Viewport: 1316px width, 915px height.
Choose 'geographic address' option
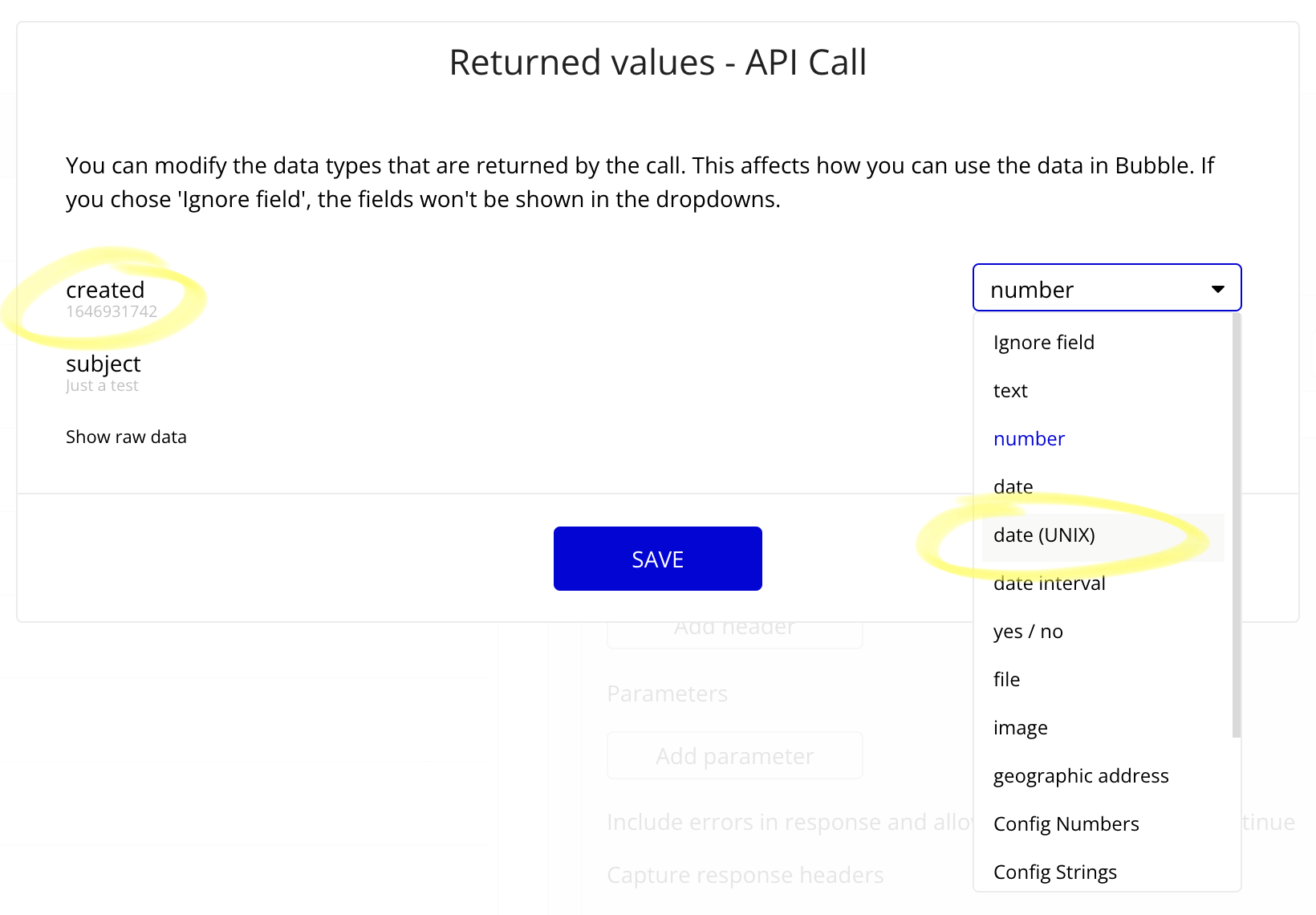tap(1080, 776)
